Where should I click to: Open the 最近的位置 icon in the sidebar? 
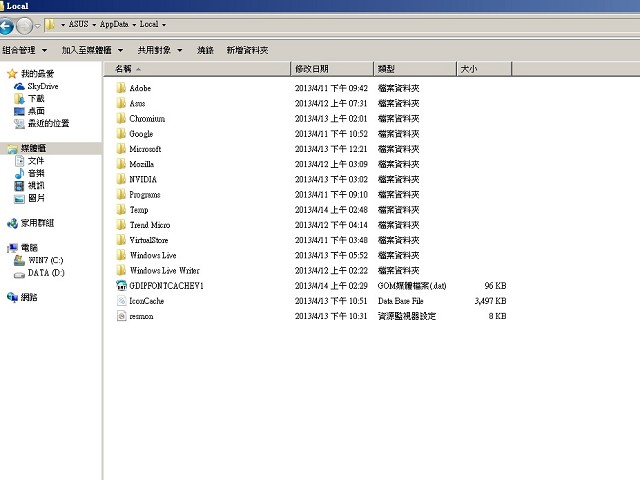tap(19, 124)
